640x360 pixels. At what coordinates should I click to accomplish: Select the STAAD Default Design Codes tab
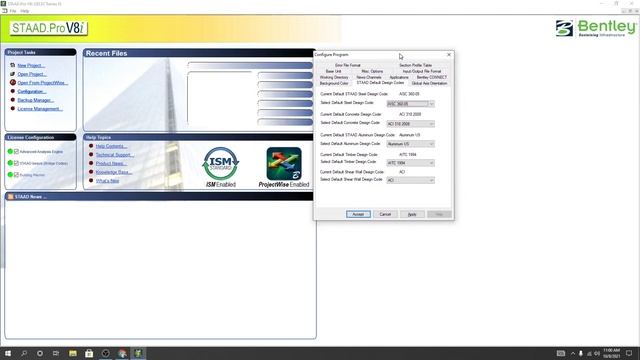pyautogui.click(x=380, y=82)
